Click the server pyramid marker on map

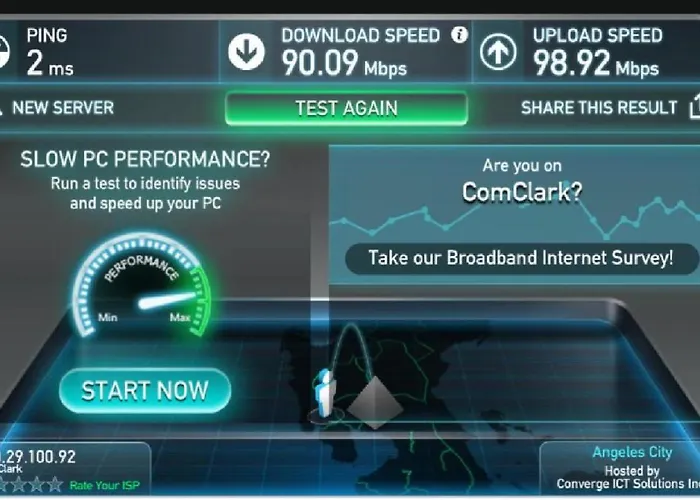[x=374, y=402]
